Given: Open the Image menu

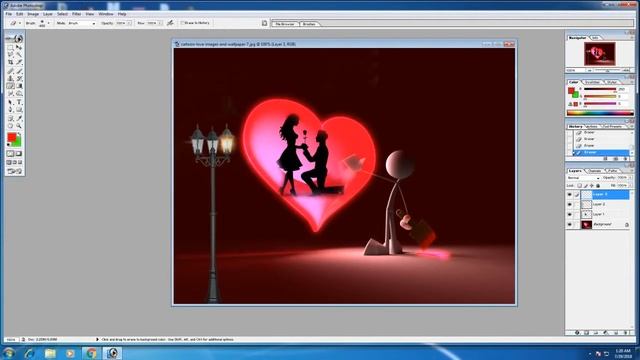Looking at the screenshot, I should coord(33,14).
